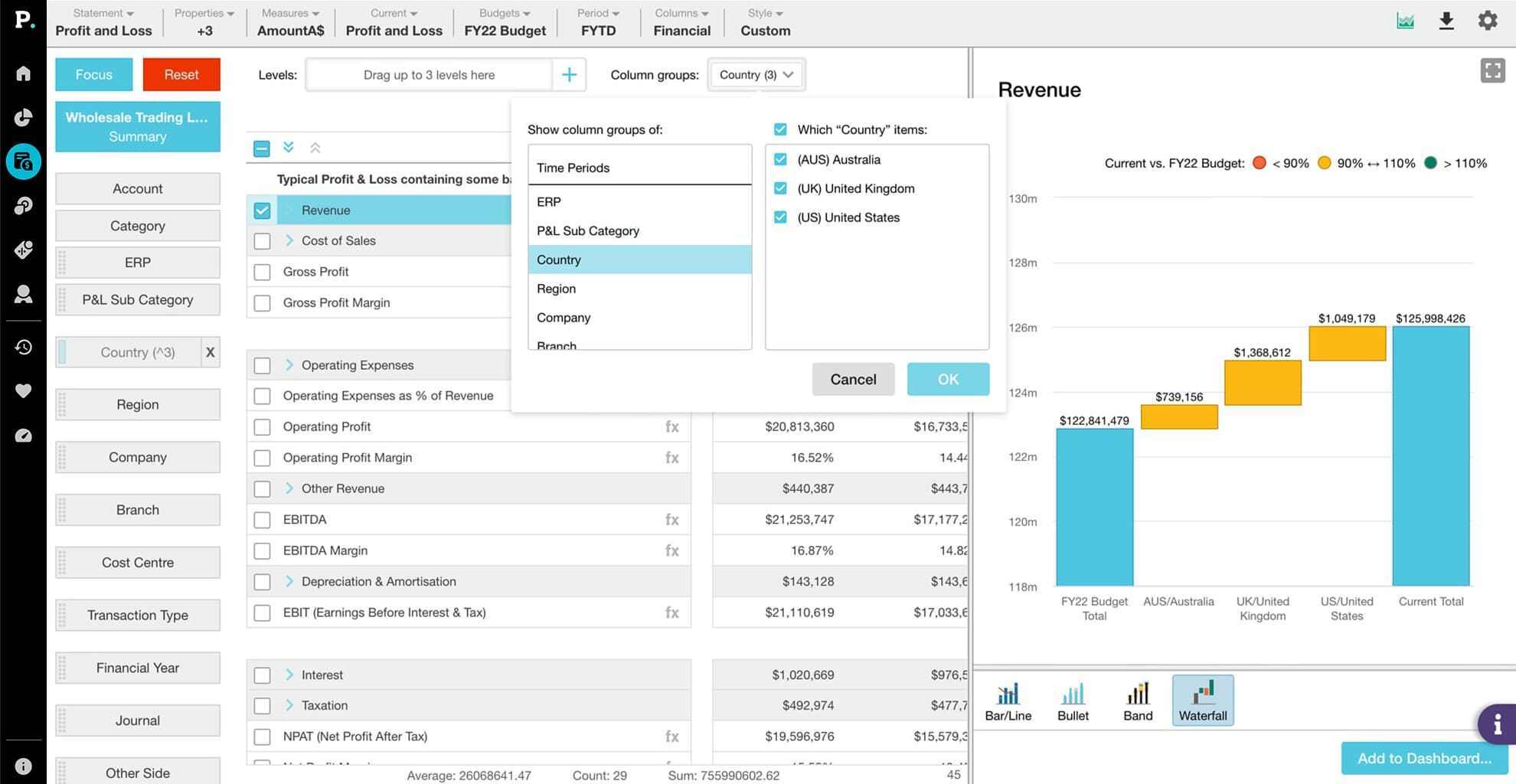
Task: Select Region in column groups list
Action: pyautogui.click(x=557, y=289)
